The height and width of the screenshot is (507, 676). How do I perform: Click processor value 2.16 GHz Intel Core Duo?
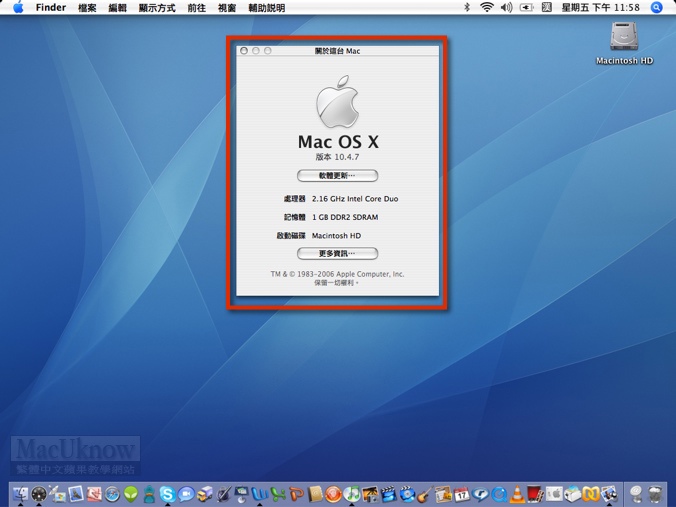pos(355,199)
